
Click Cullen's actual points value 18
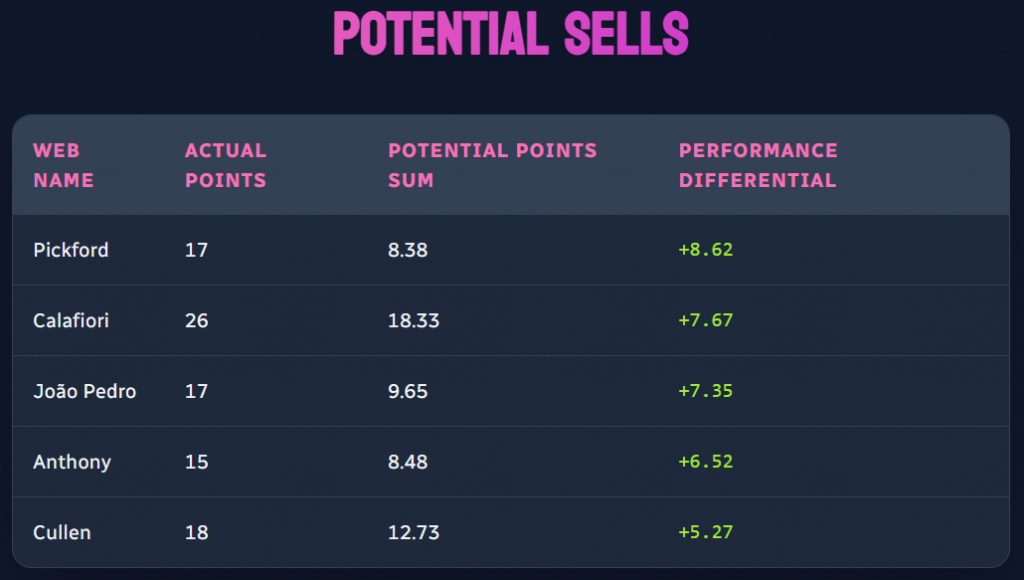tap(197, 532)
